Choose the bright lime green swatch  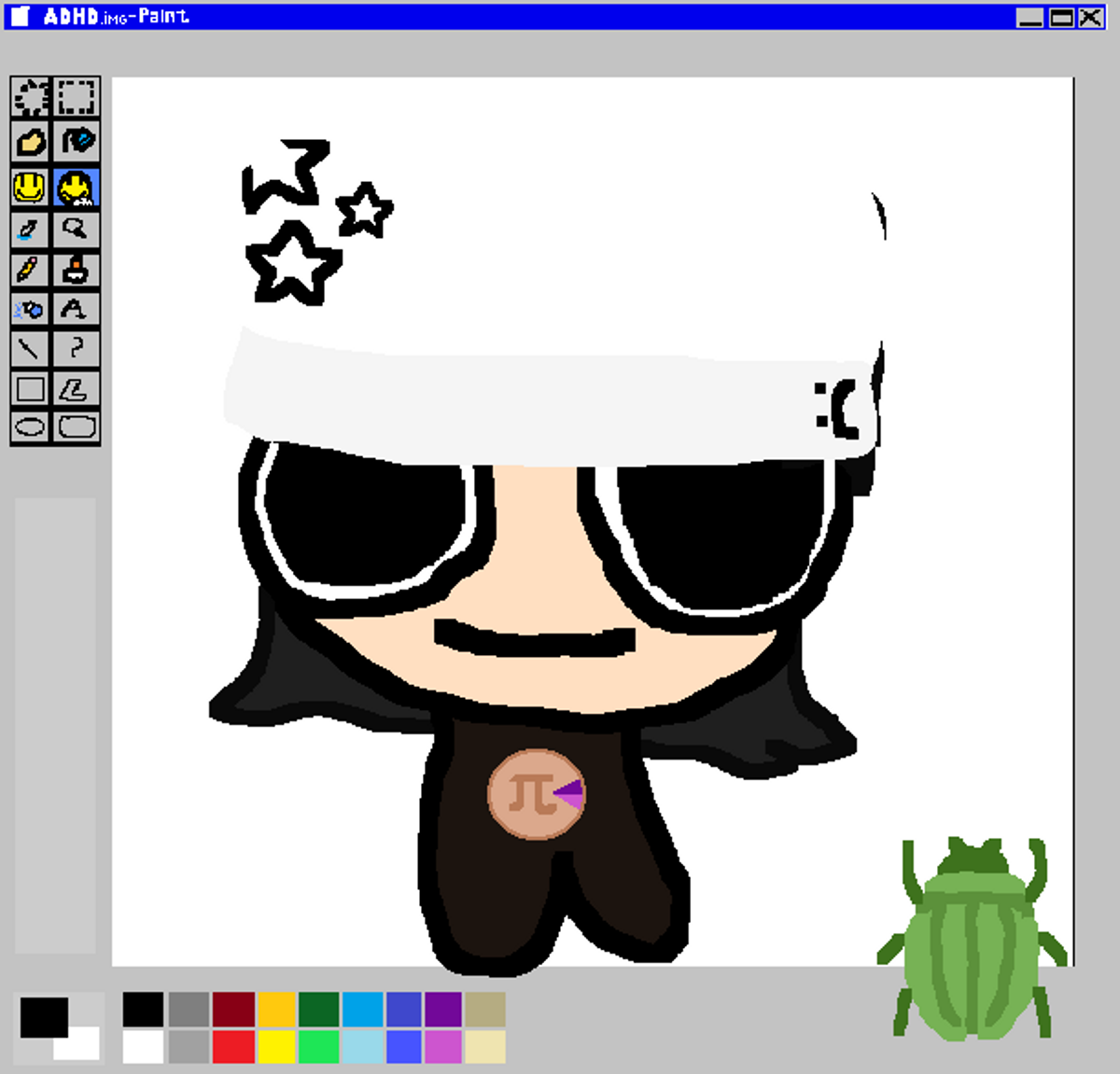coord(319,1047)
